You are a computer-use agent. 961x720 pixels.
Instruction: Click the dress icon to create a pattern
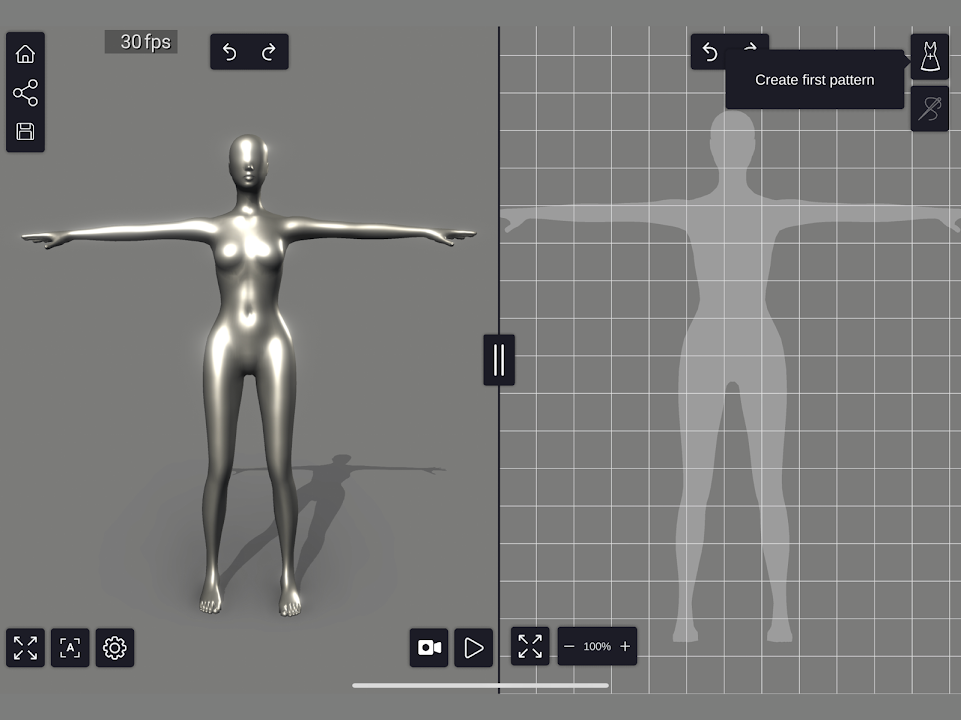930,57
